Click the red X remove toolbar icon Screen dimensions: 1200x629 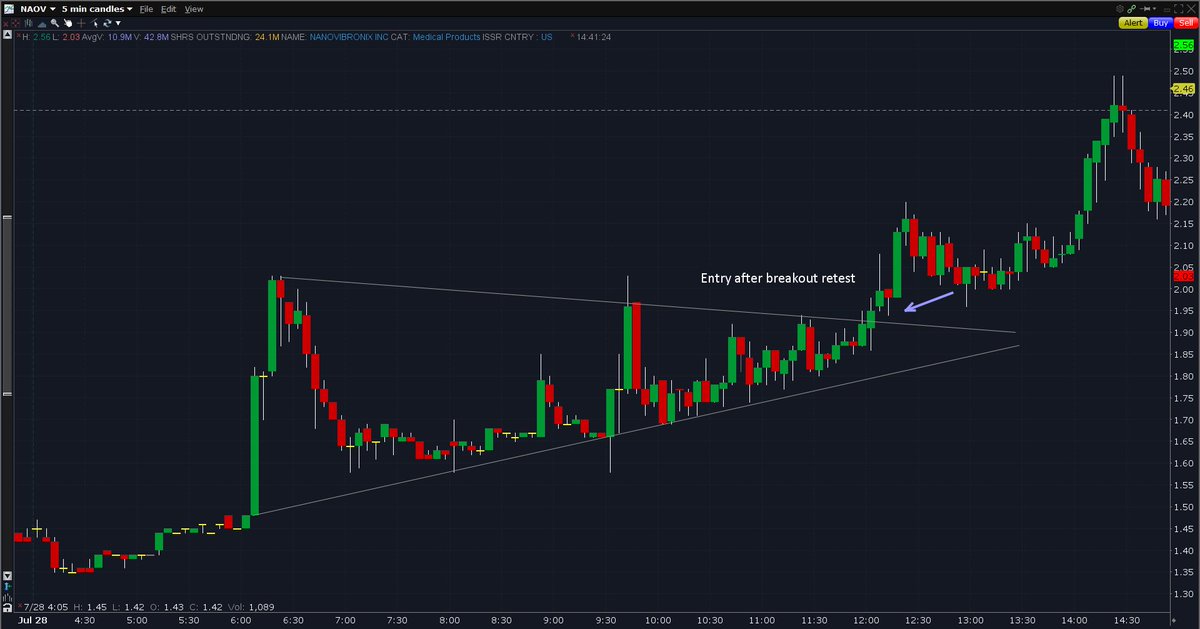[x=5, y=24]
